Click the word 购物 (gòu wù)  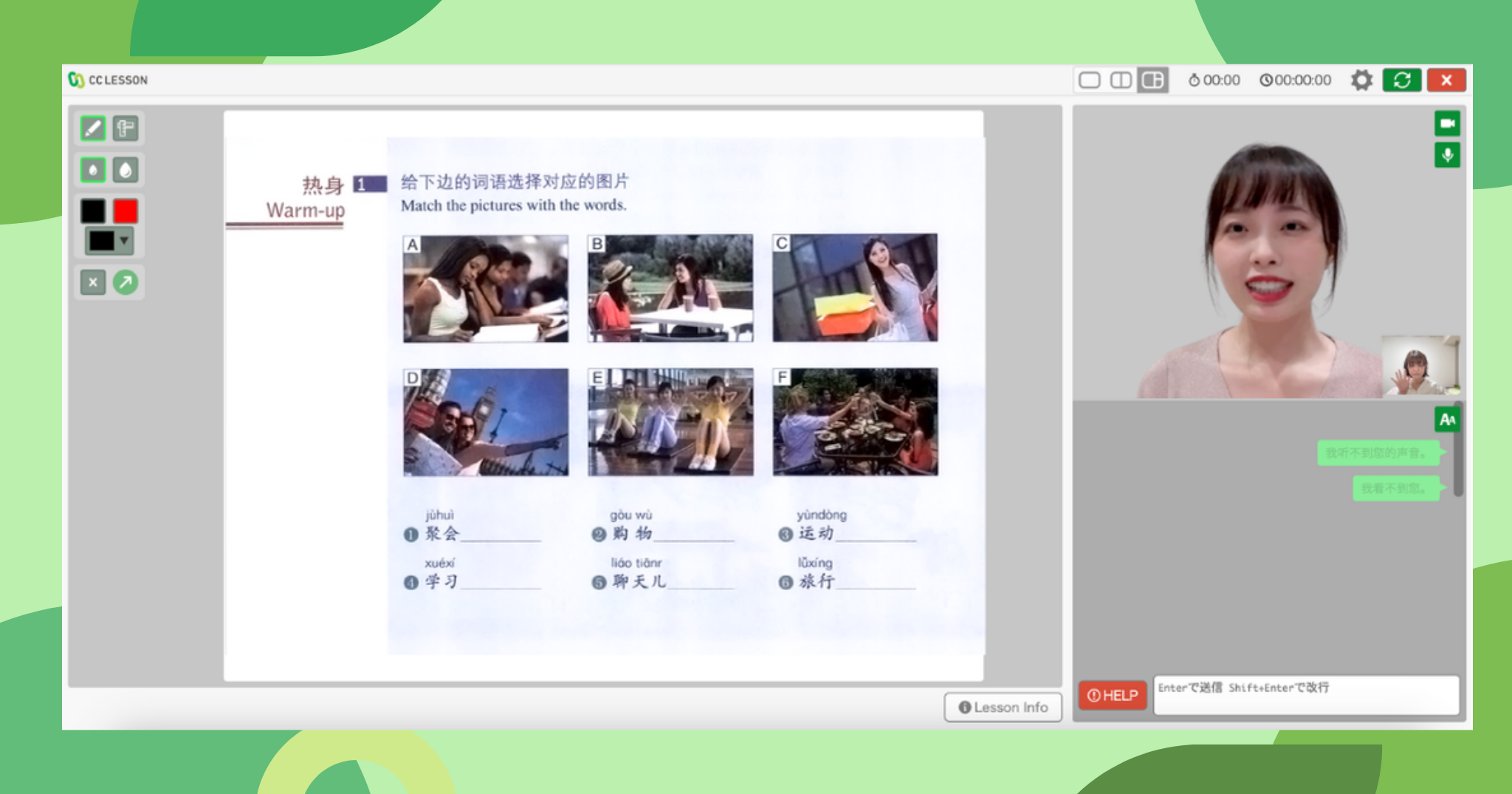[633, 533]
